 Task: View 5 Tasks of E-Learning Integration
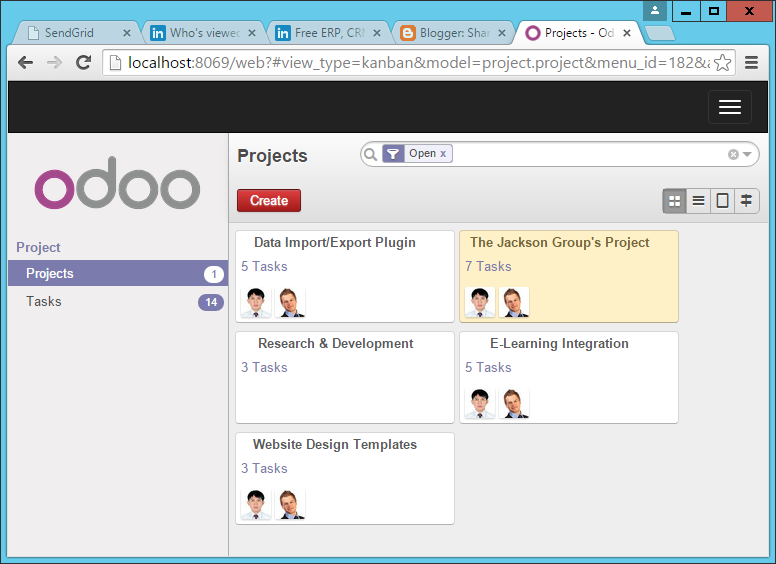(488, 367)
